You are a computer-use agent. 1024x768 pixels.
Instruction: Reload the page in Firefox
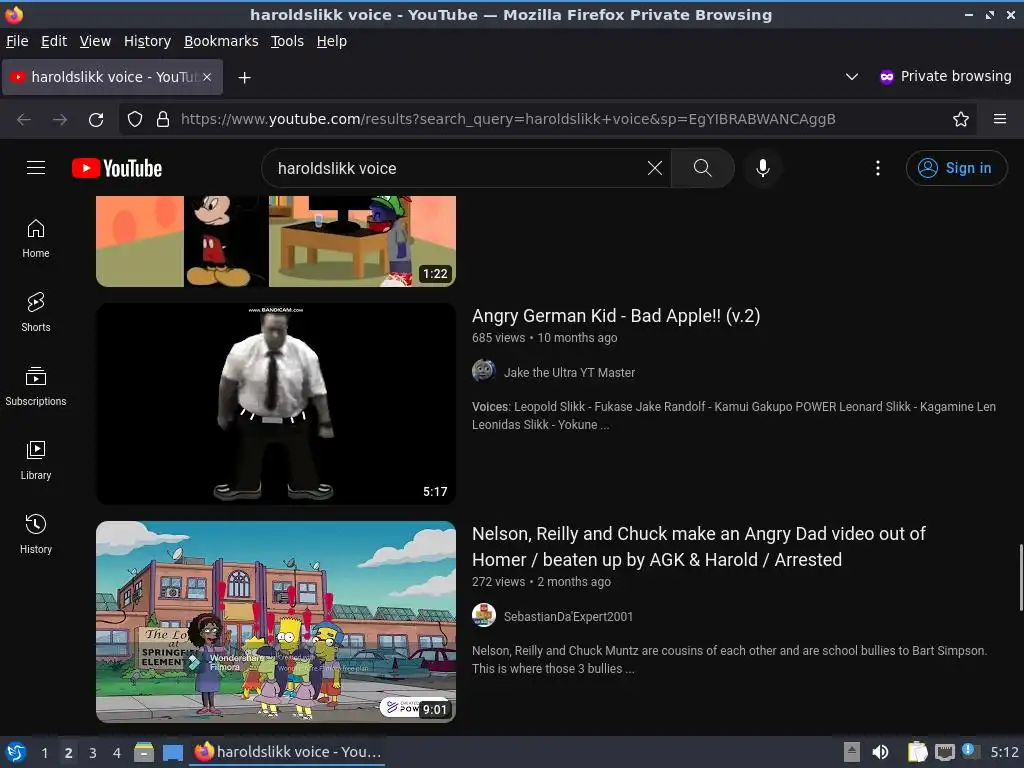coord(96,120)
